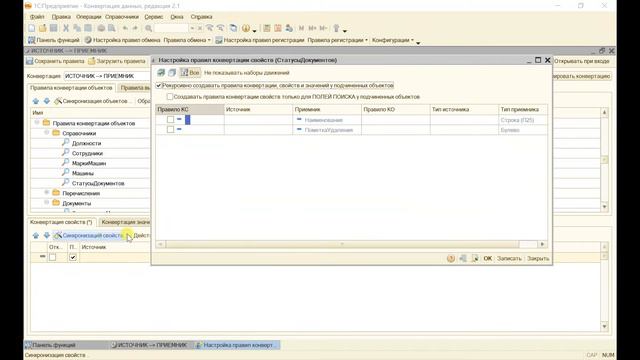This screenshot has height=360, width=640.
Task: Click Все toggle button in dialog toolbar
Action: click(190, 73)
